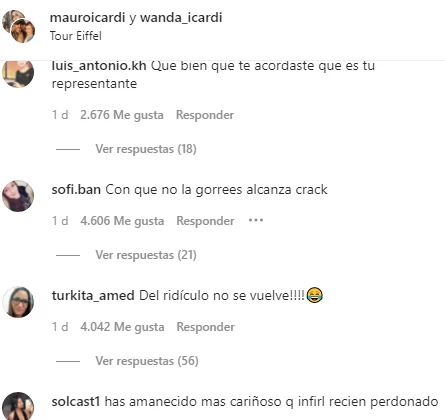Screen dimensions: 445x420
Task: Reply to sofi.ban's comment
Action: [x=205, y=221]
